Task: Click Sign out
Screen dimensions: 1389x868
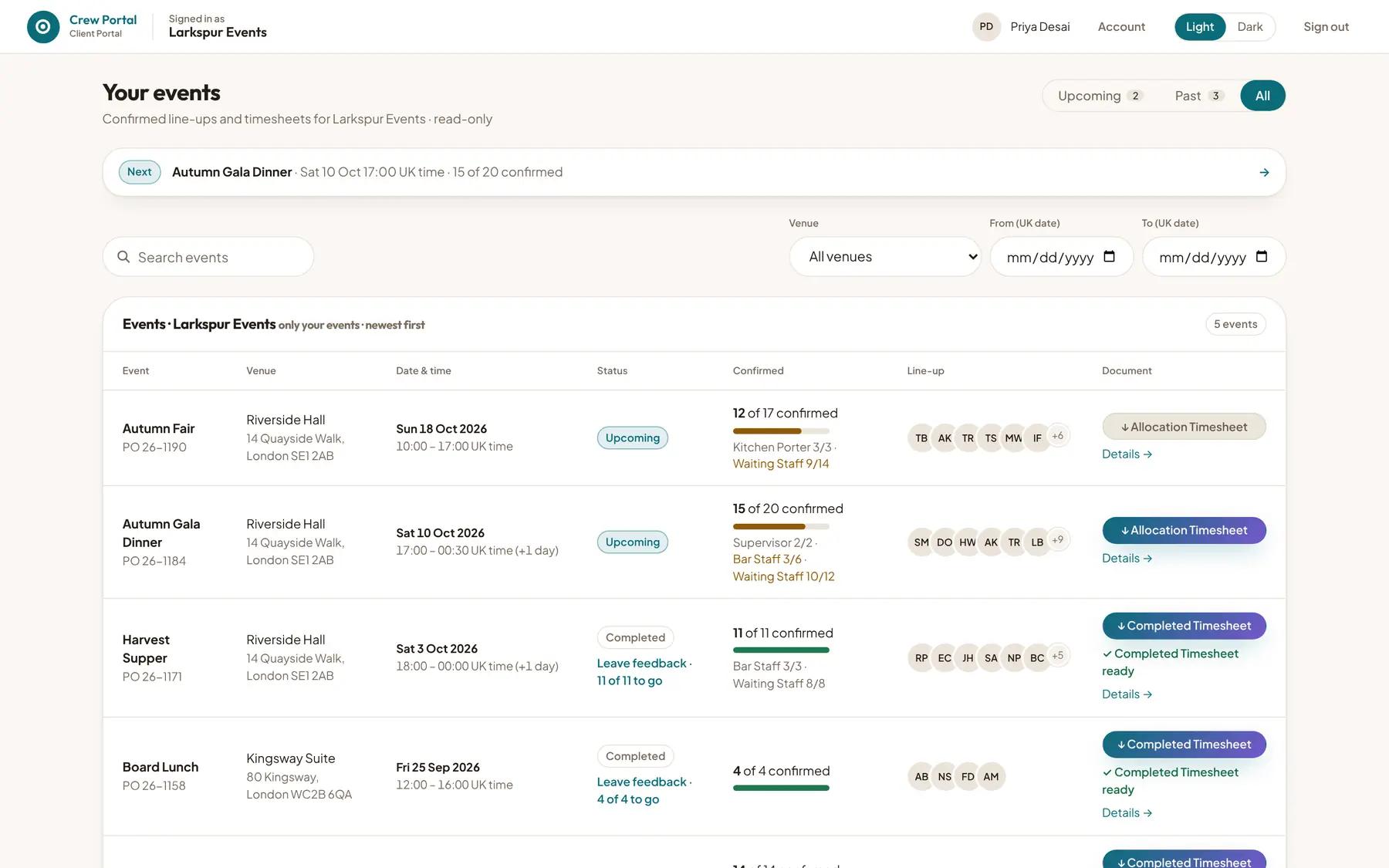Action: pyautogui.click(x=1326, y=27)
